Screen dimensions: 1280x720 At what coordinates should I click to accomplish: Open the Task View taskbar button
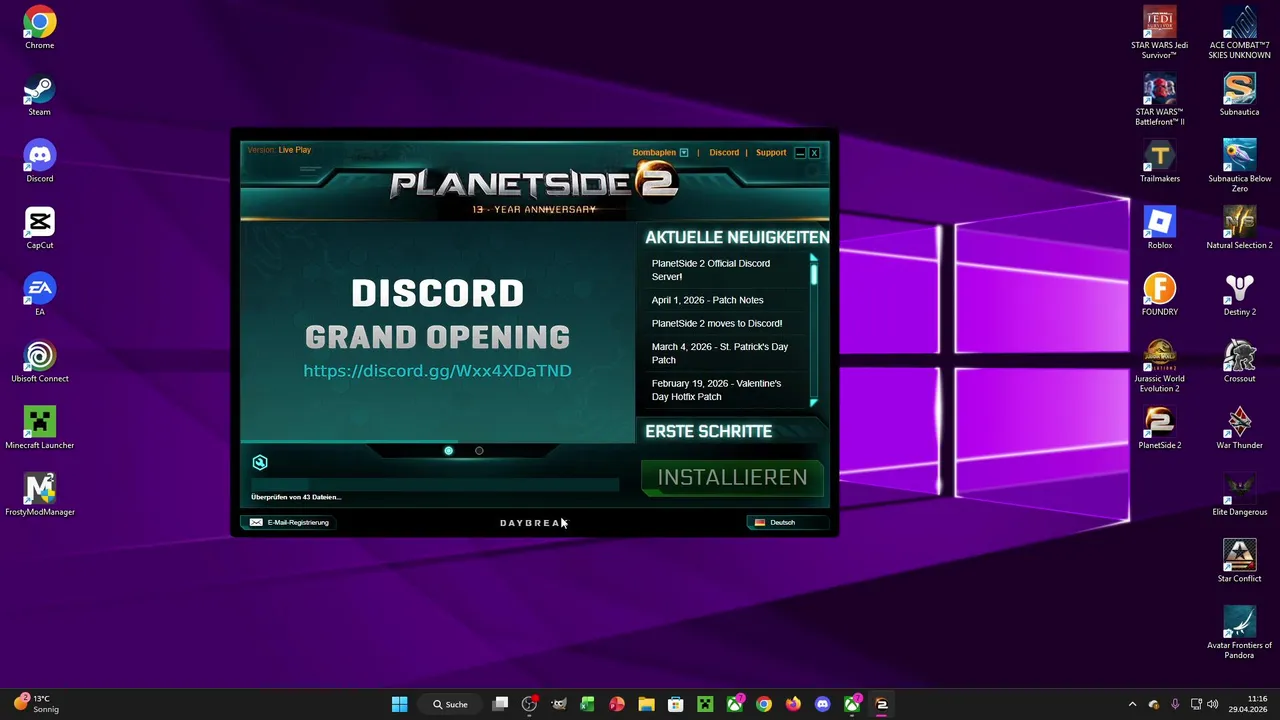[501, 704]
